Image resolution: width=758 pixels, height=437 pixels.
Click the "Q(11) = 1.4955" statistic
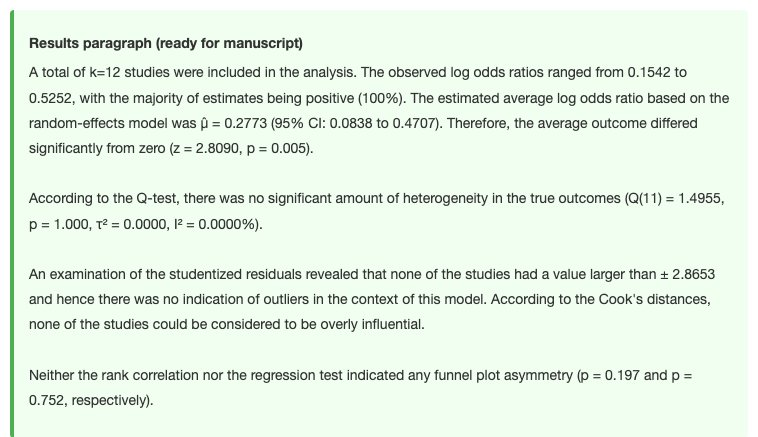click(675, 199)
